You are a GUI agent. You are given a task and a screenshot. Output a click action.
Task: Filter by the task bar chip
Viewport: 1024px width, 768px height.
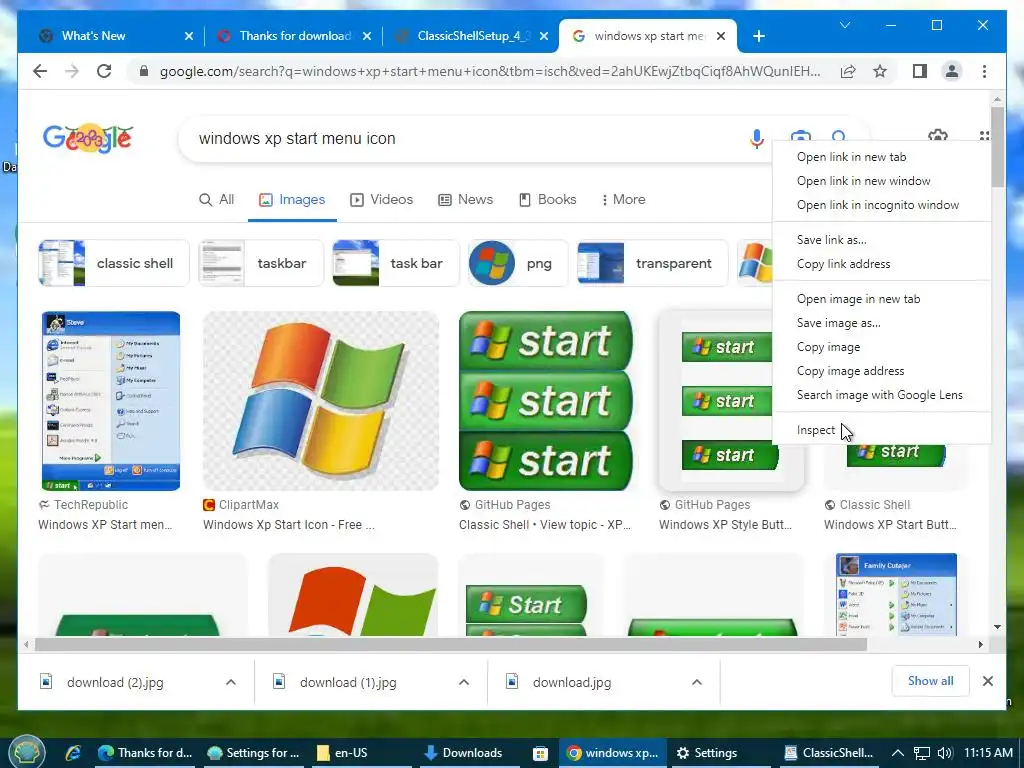tap(396, 263)
